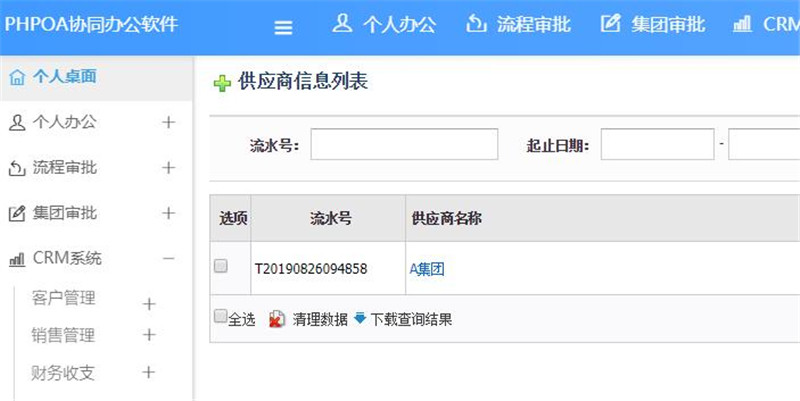800x401 pixels.
Task: Open 流程审批 in top navigation
Action: coord(534,24)
